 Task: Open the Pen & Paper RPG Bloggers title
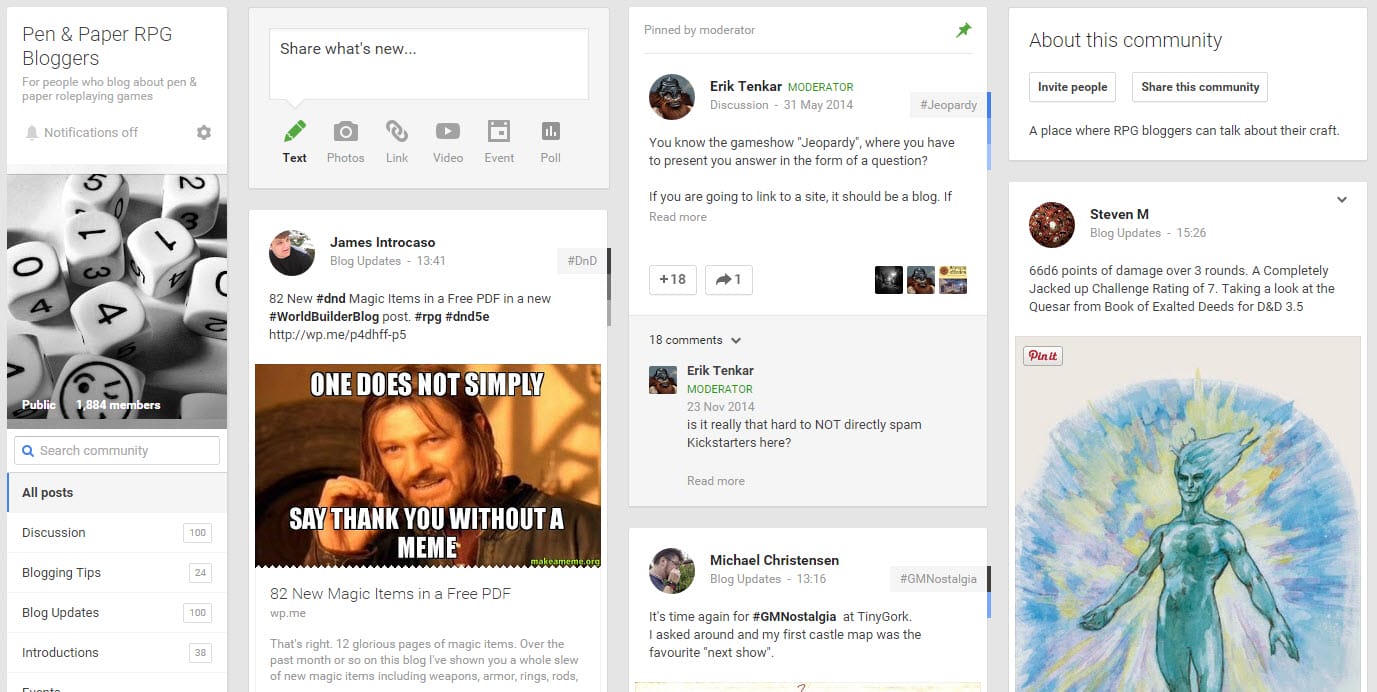97,46
